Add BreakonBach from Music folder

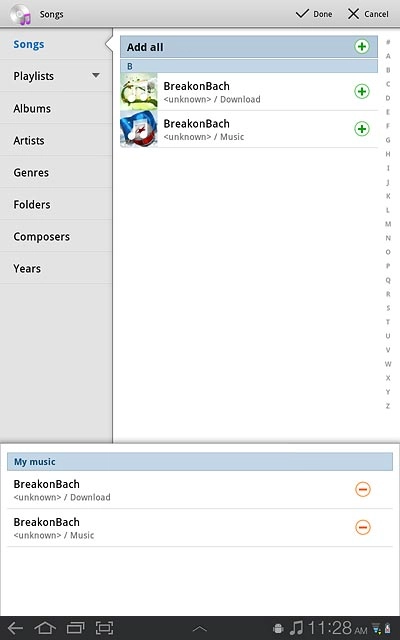362,129
